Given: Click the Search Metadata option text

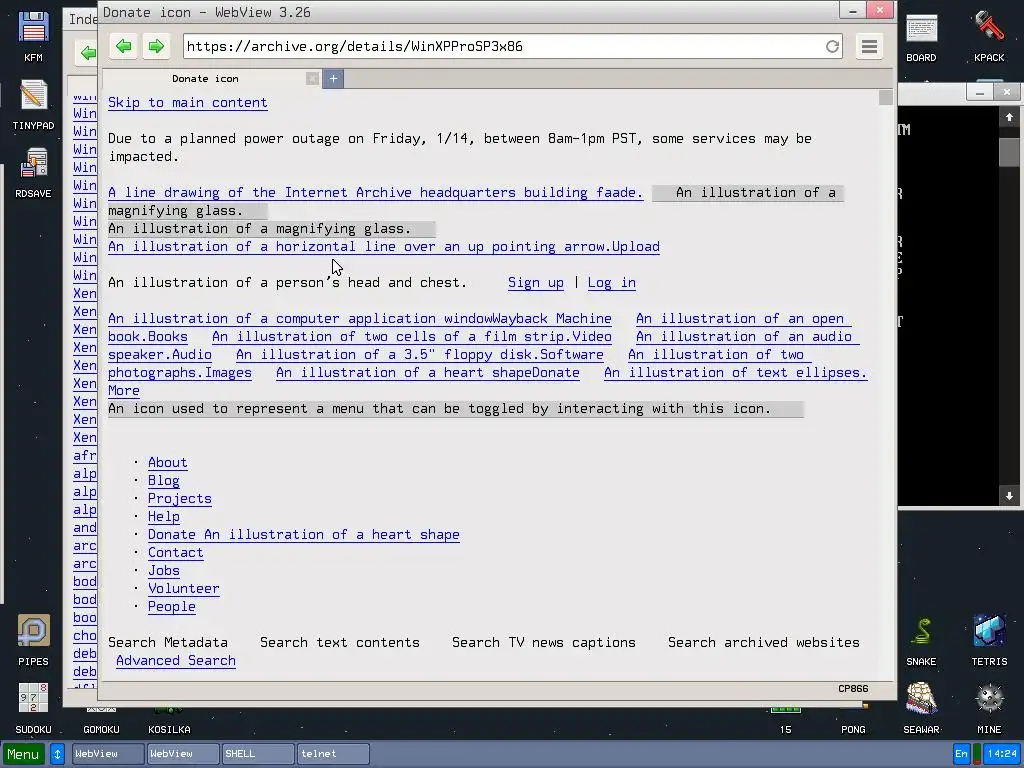Looking at the screenshot, I should pyautogui.click(x=168, y=643).
